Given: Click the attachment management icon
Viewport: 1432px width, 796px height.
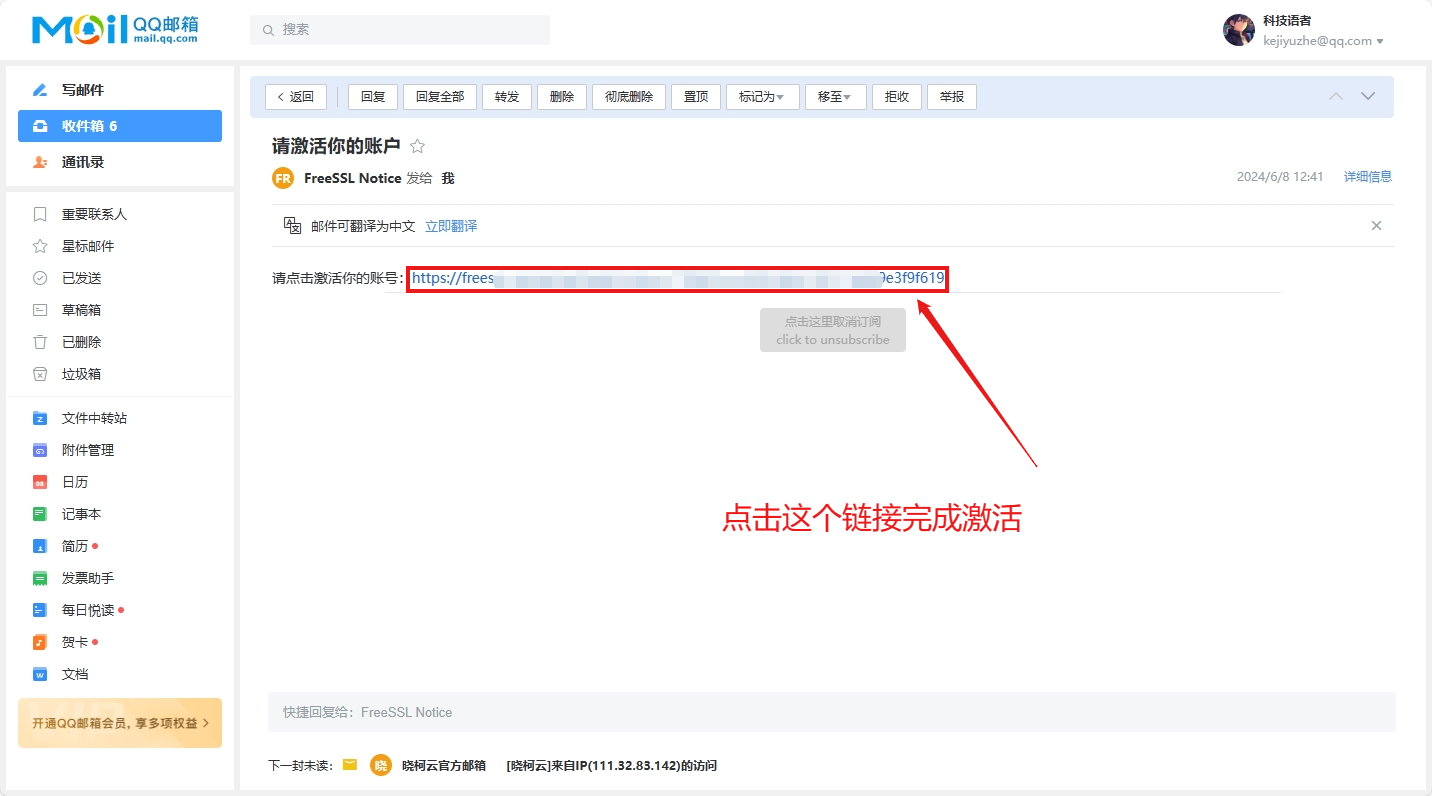Looking at the screenshot, I should [40, 450].
